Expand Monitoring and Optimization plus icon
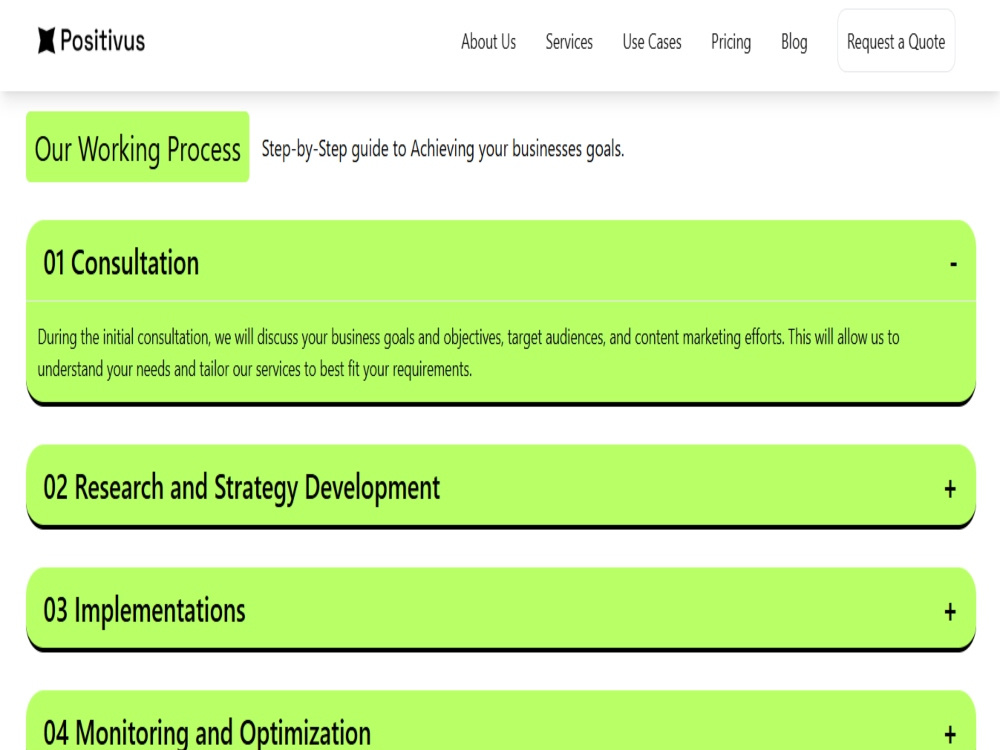Viewport: 1000px width, 750px height. pyautogui.click(x=950, y=735)
